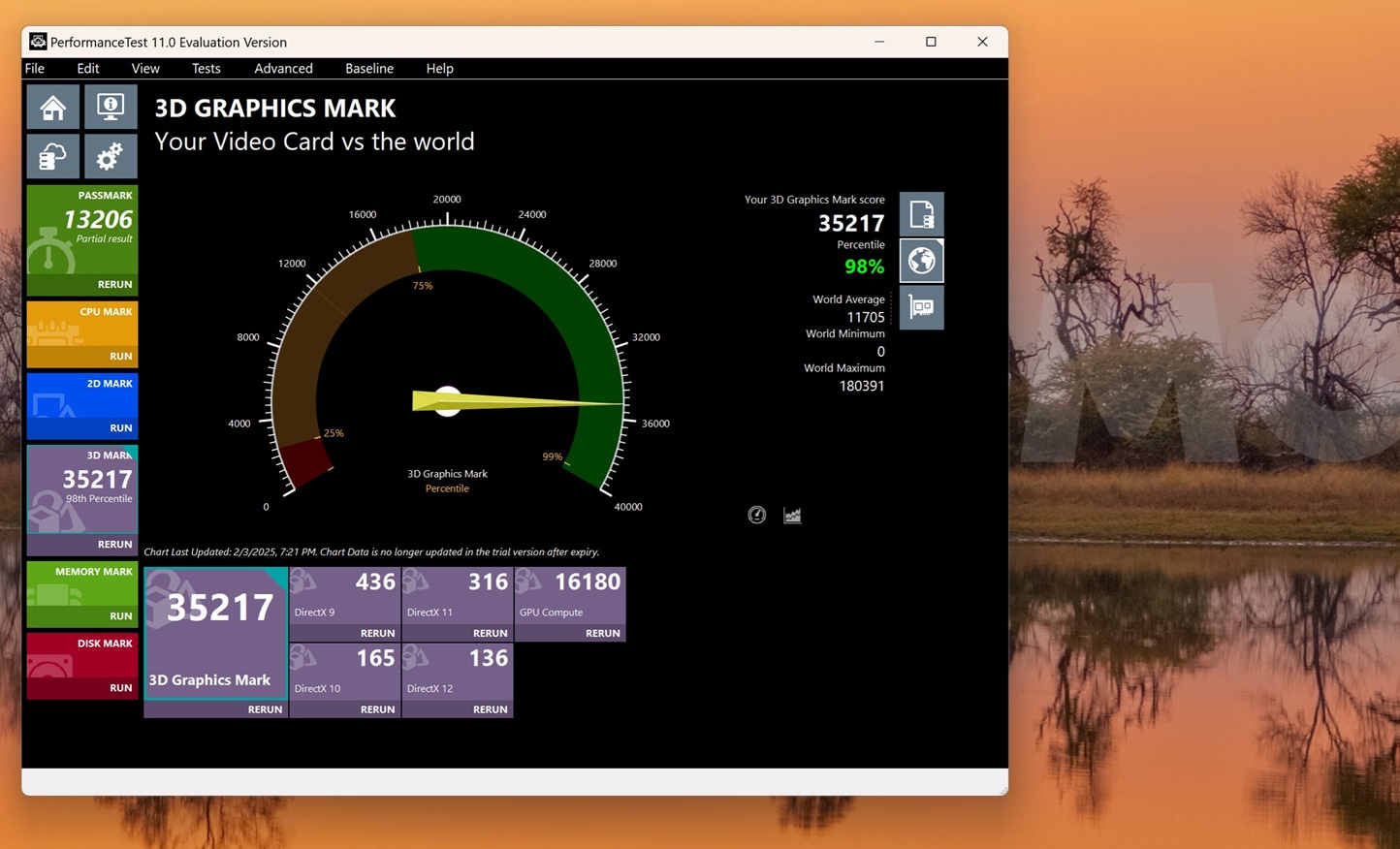
Task: Rerun the GPU Compute test
Action: coord(602,633)
